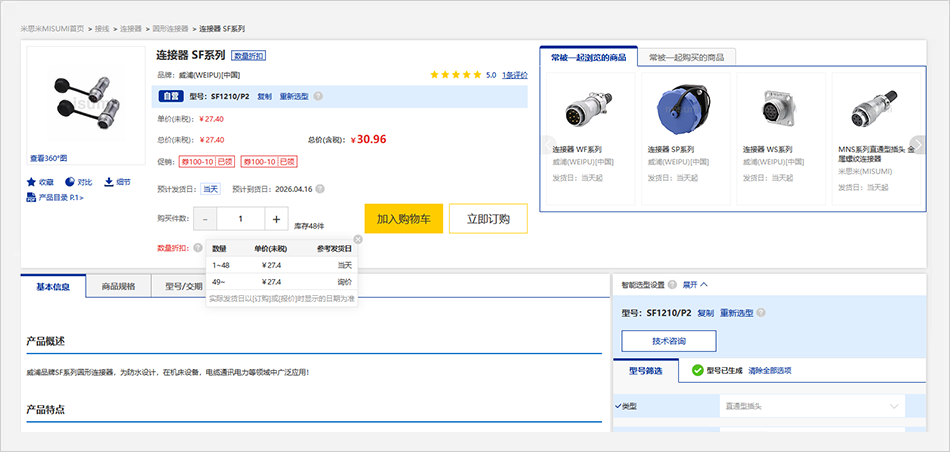The width and height of the screenshot is (950, 452).
Task: Click the 收藏 star icon to favorite
Action: pyautogui.click(x=31, y=182)
